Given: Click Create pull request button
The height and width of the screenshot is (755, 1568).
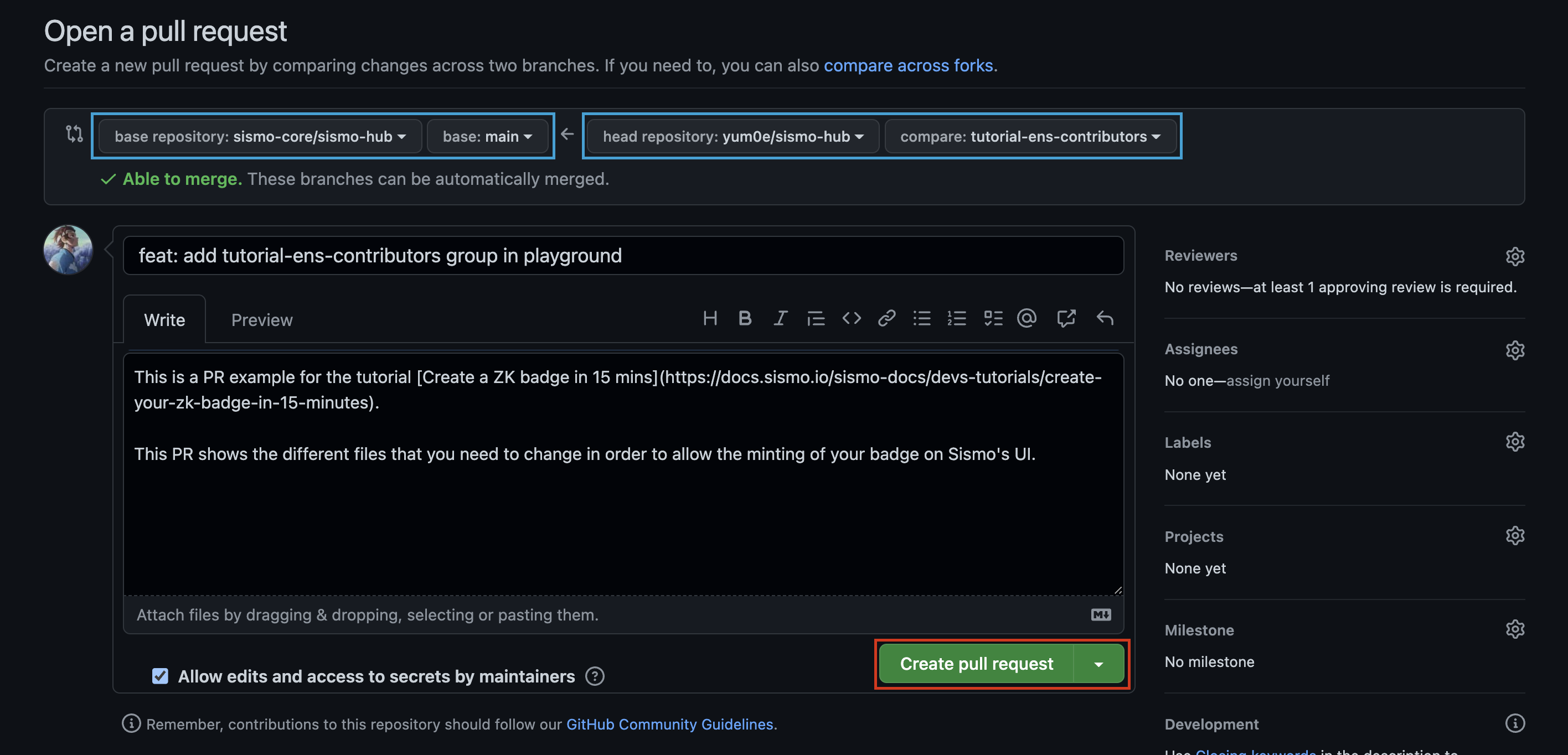Looking at the screenshot, I should coord(976,664).
